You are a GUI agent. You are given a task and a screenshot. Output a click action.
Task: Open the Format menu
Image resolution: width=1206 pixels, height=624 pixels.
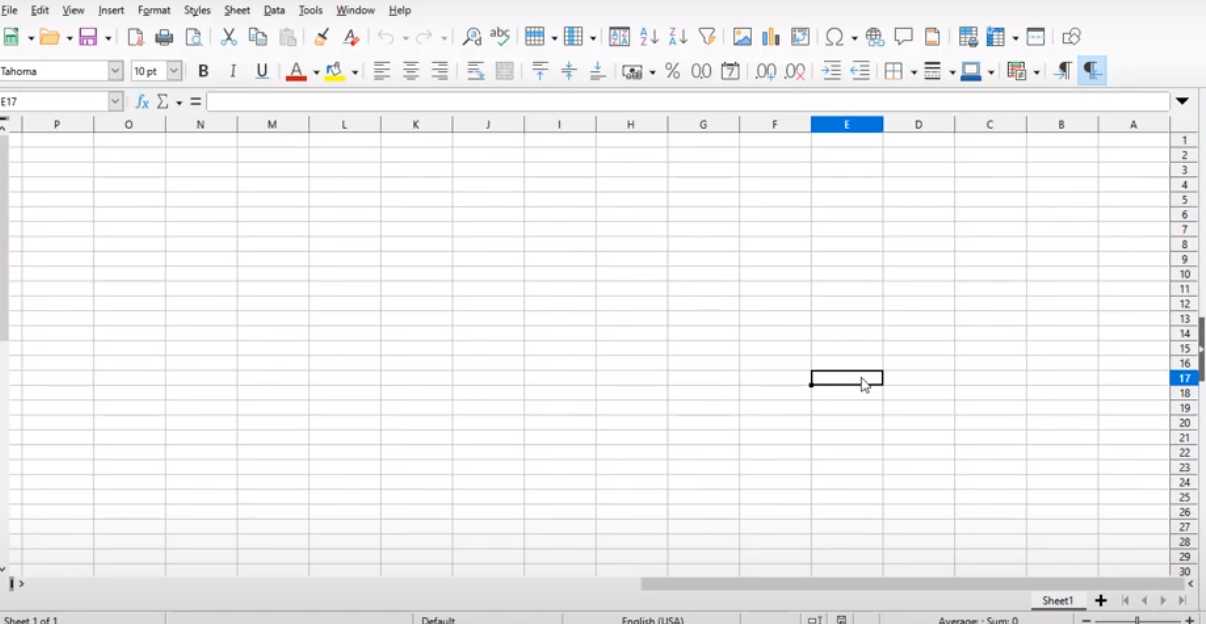[154, 10]
